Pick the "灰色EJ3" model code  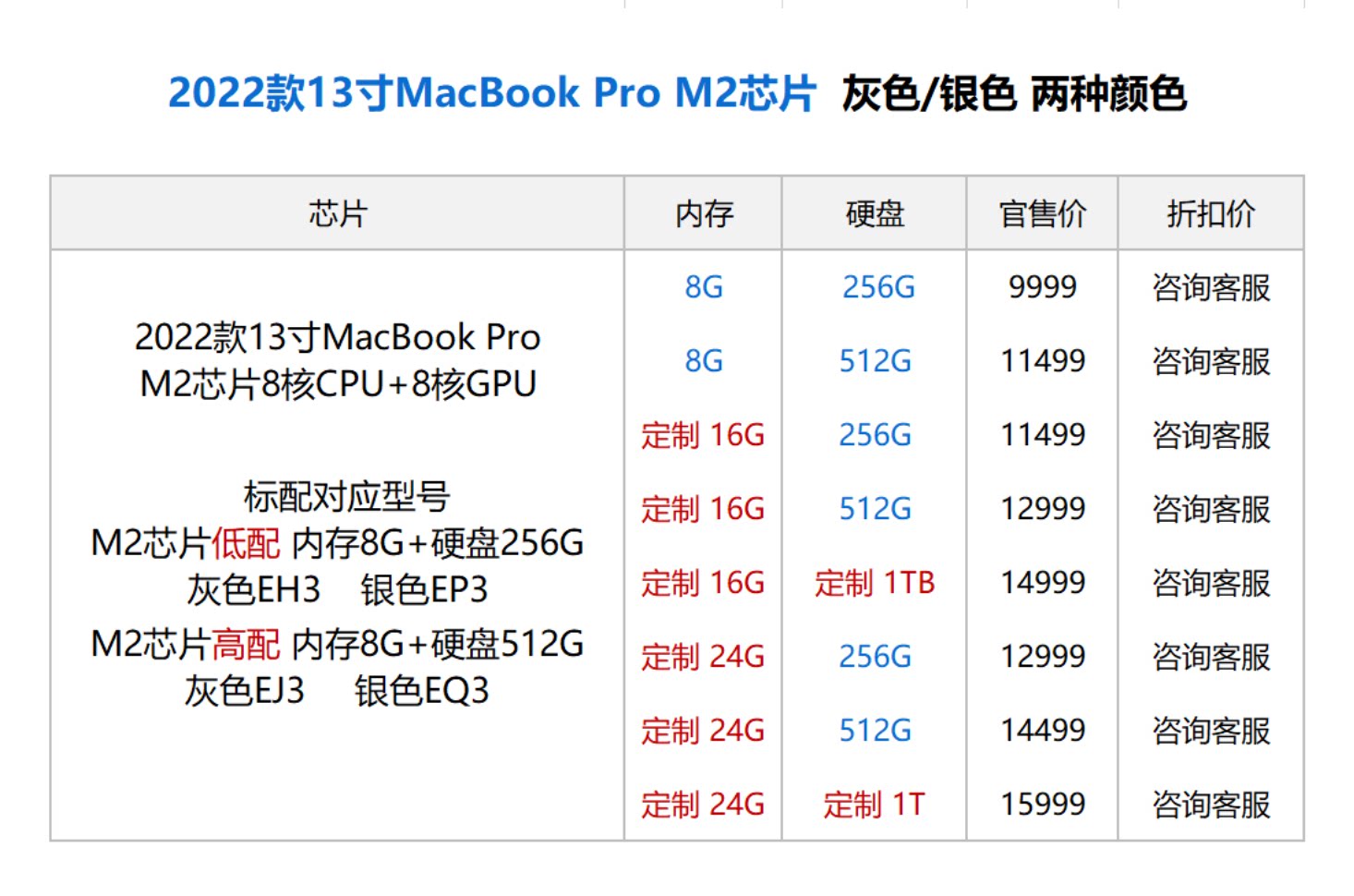[244, 690]
